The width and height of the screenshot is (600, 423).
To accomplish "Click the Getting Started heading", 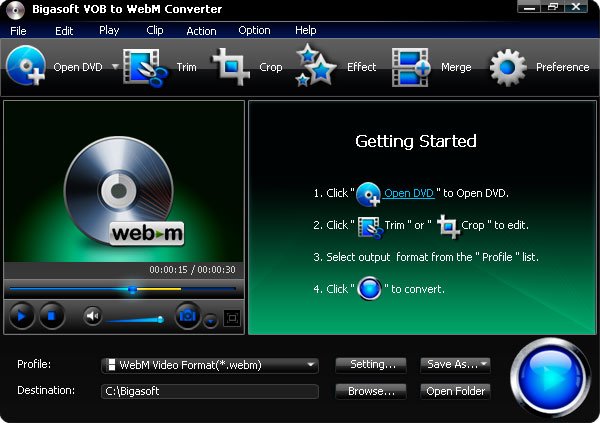I will click(x=416, y=141).
